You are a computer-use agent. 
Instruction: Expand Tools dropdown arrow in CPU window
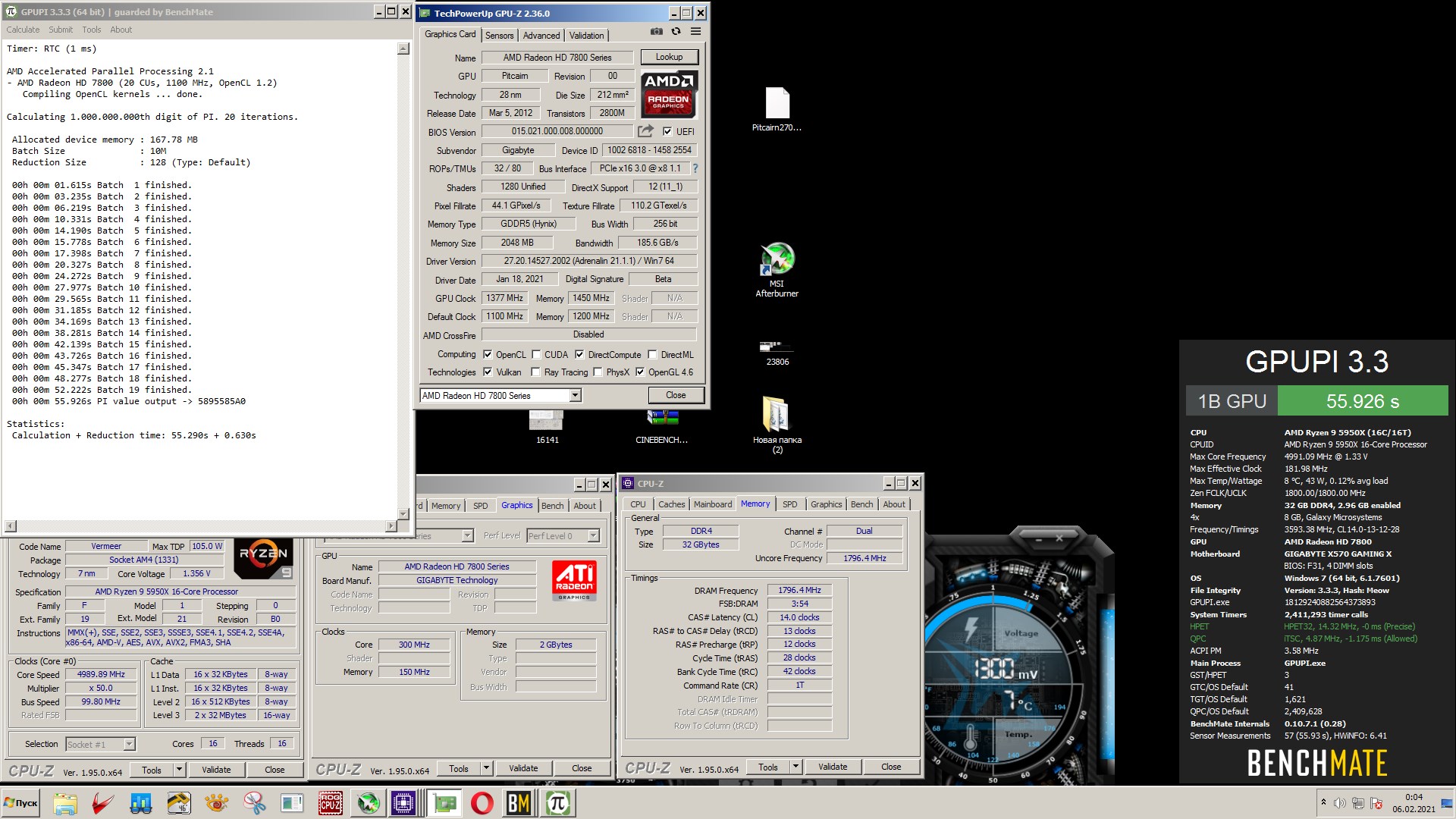(x=180, y=770)
